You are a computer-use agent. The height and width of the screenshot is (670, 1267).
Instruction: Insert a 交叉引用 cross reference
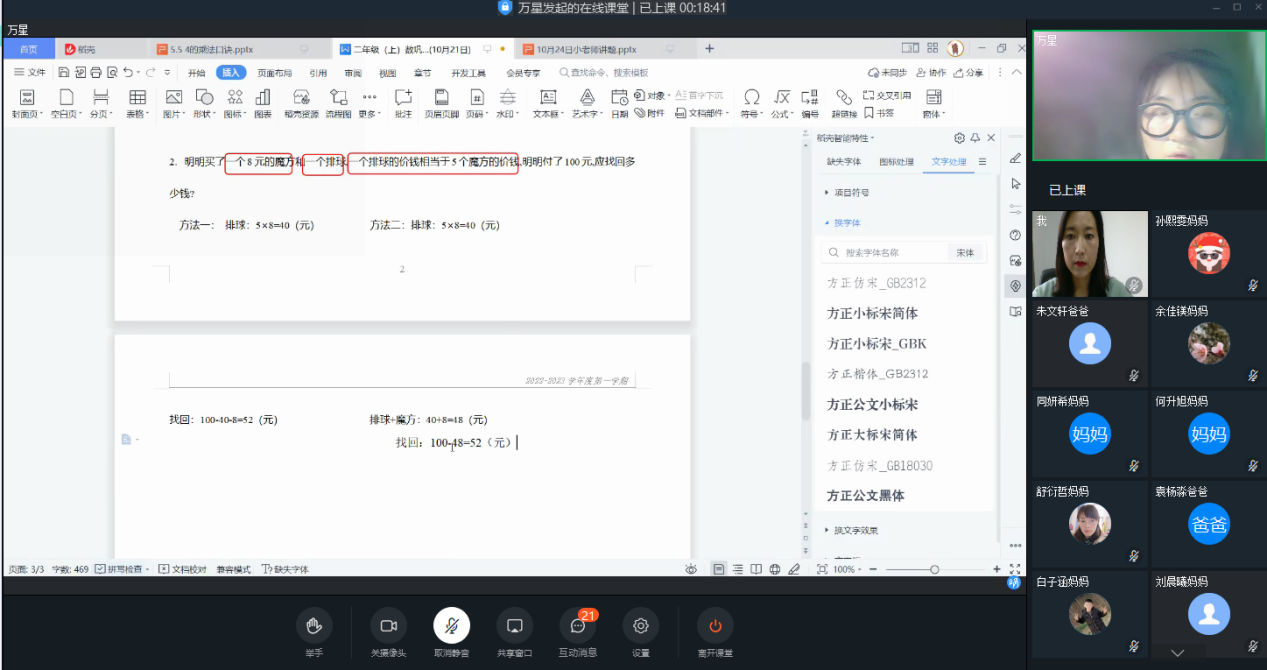click(x=887, y=96)
